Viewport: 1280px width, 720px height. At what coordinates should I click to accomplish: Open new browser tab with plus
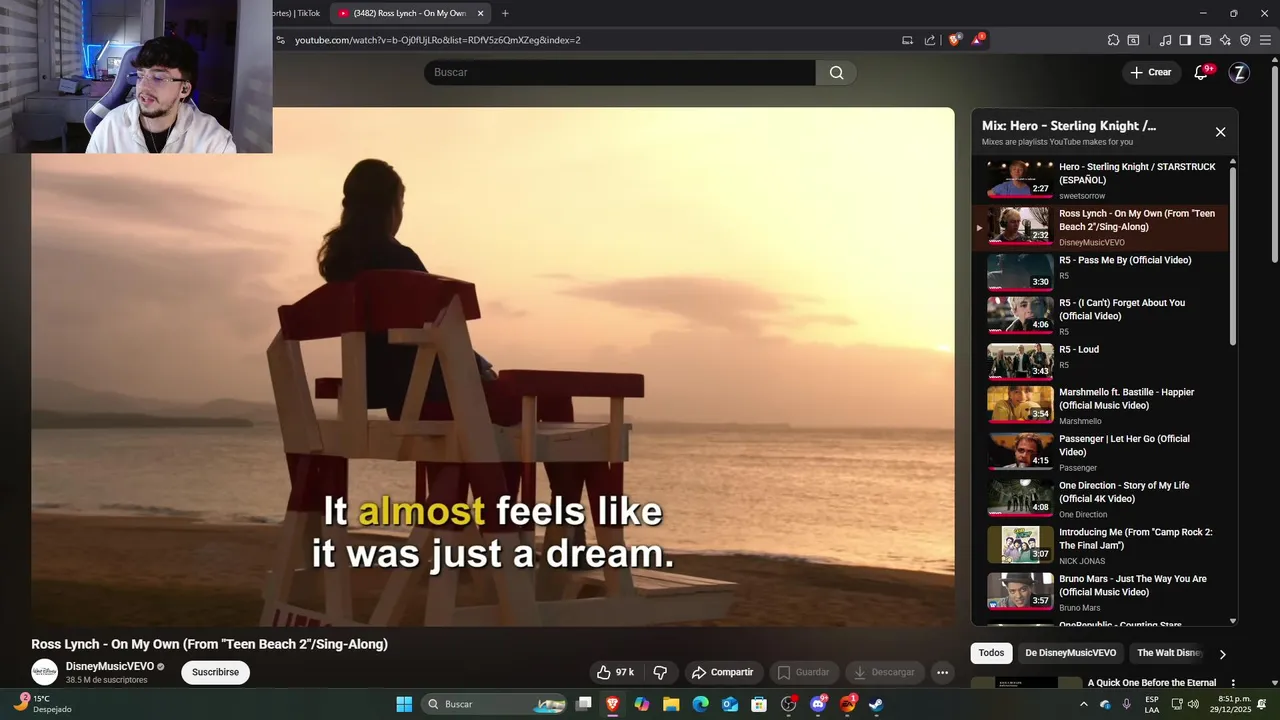coord(505,13)
